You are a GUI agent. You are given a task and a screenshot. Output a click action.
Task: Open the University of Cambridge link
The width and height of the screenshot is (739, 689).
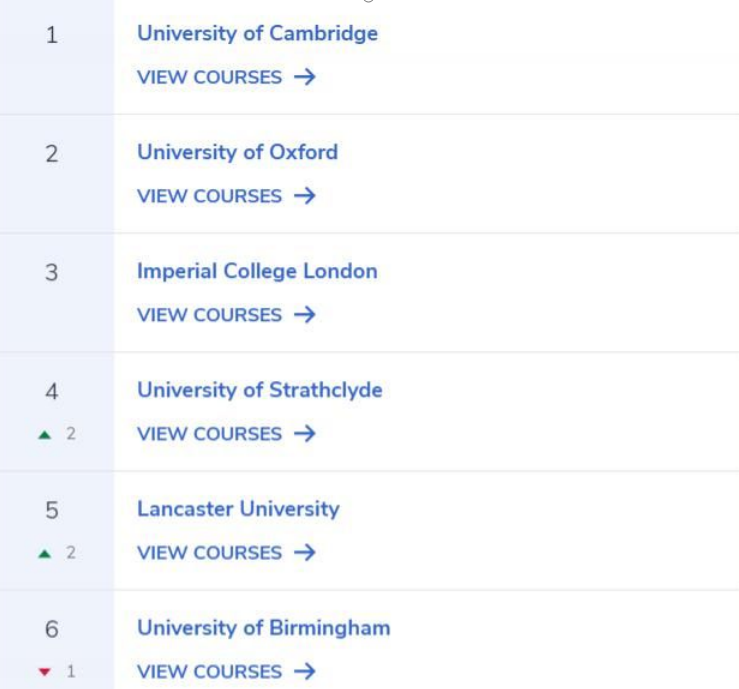click(x=257, y=33)
